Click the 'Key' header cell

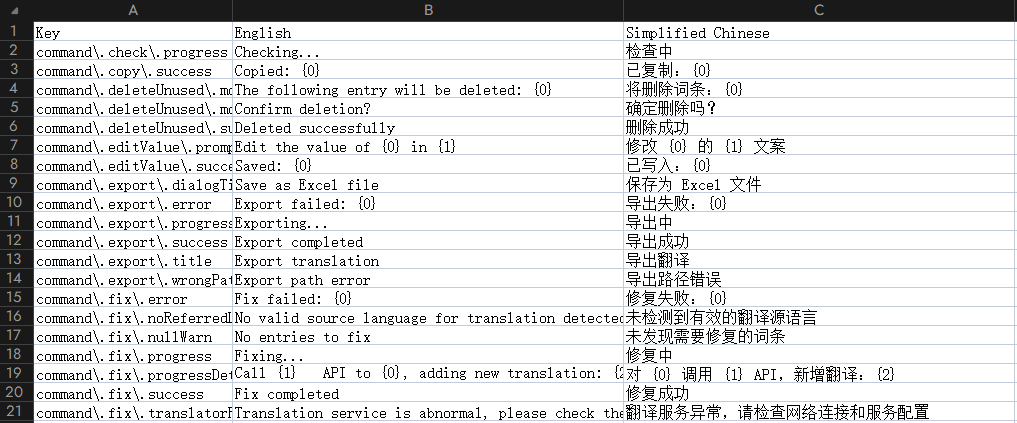[133, 32]
